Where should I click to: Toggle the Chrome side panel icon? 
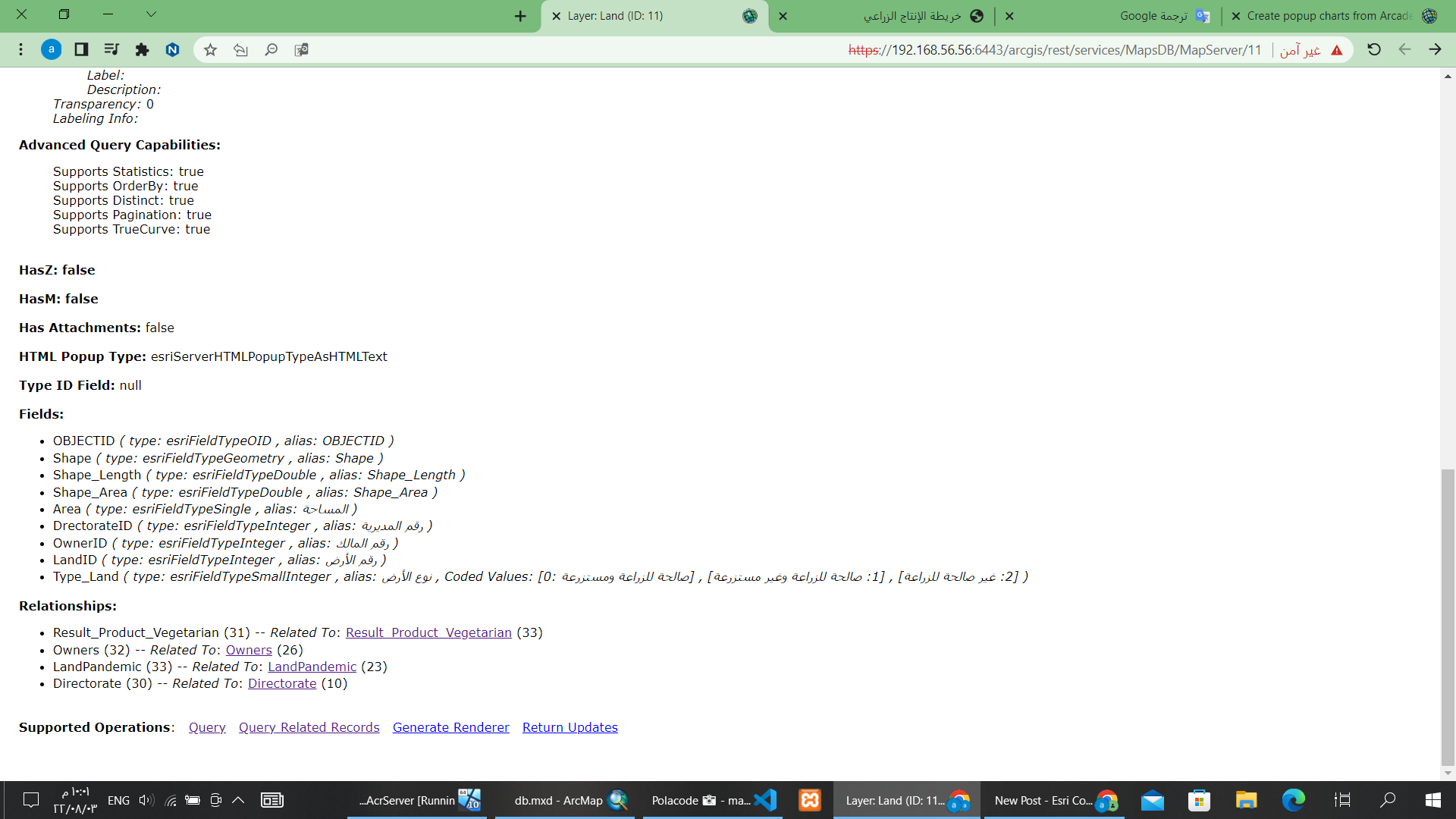pos(81,50)
